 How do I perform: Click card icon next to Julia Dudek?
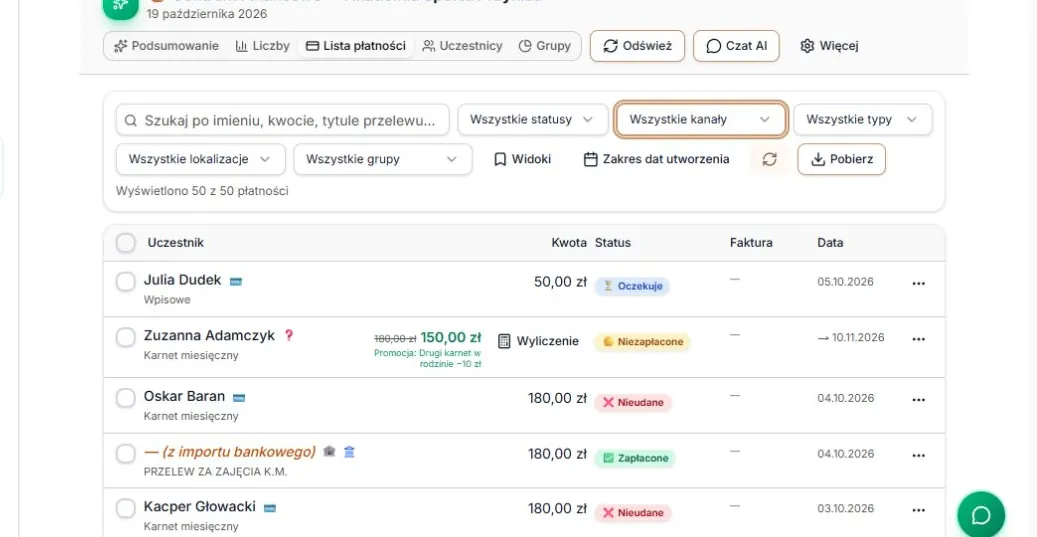tap(235, 282)
